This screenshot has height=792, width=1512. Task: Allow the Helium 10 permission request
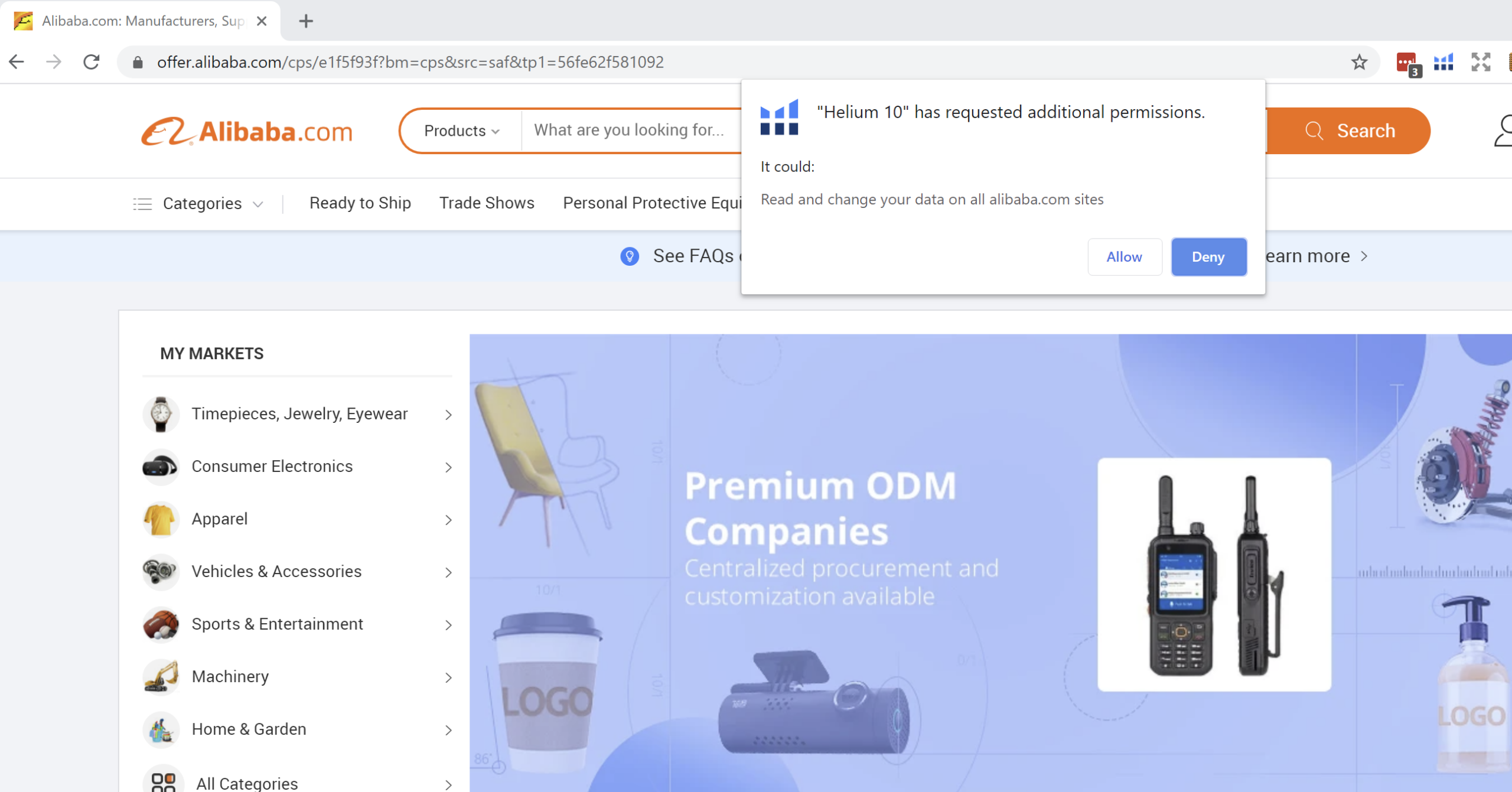tap(1124, 256)
